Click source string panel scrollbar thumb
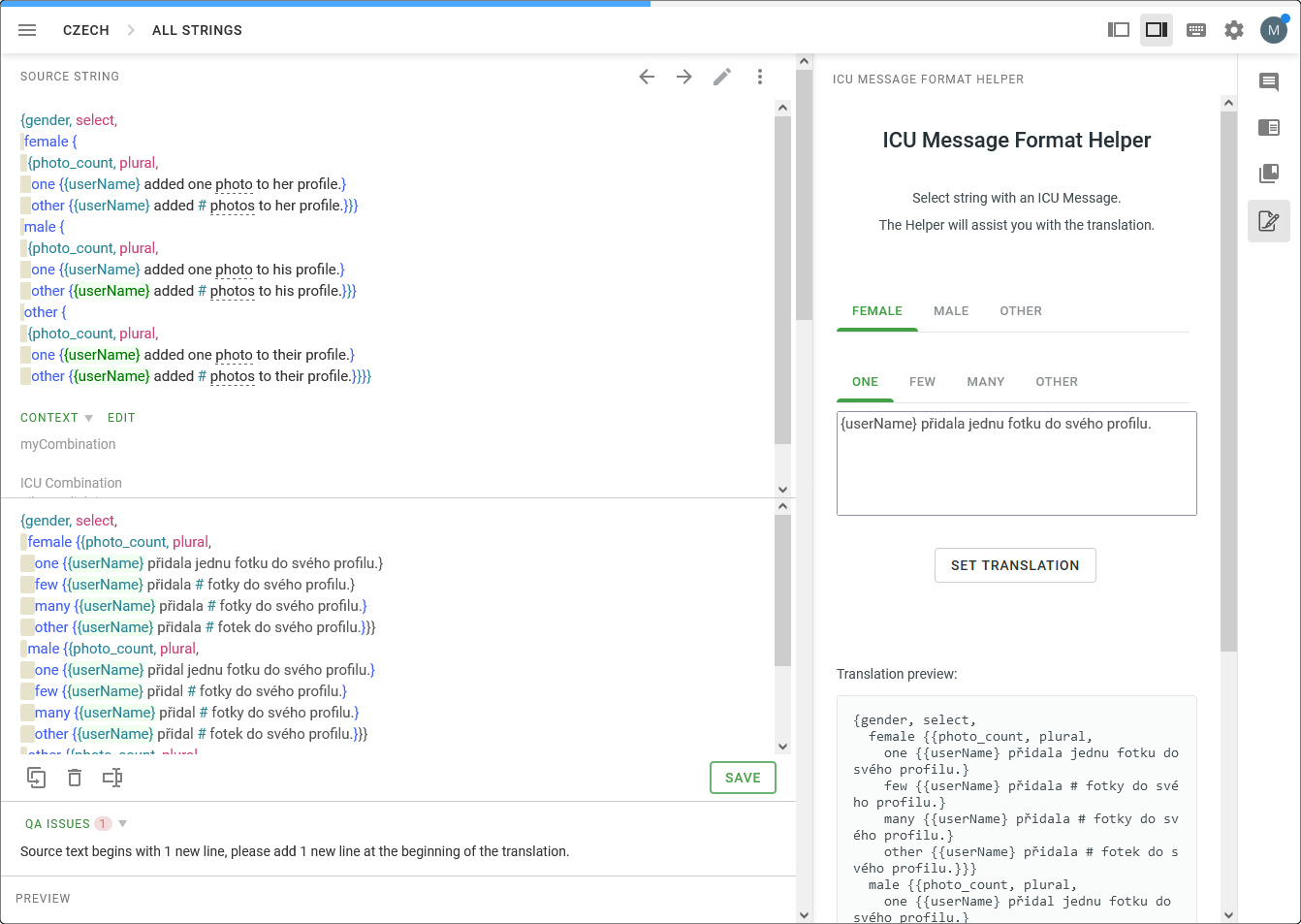This screenshot has width=1301, height=924. coord(783,279)
